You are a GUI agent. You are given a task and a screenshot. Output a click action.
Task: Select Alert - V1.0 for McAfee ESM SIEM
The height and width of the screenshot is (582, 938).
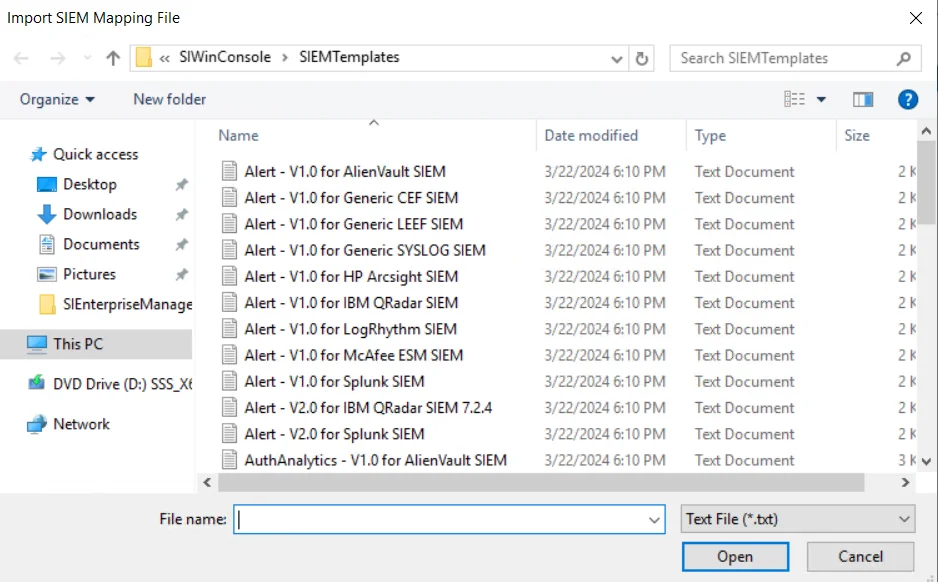point(354,356)
